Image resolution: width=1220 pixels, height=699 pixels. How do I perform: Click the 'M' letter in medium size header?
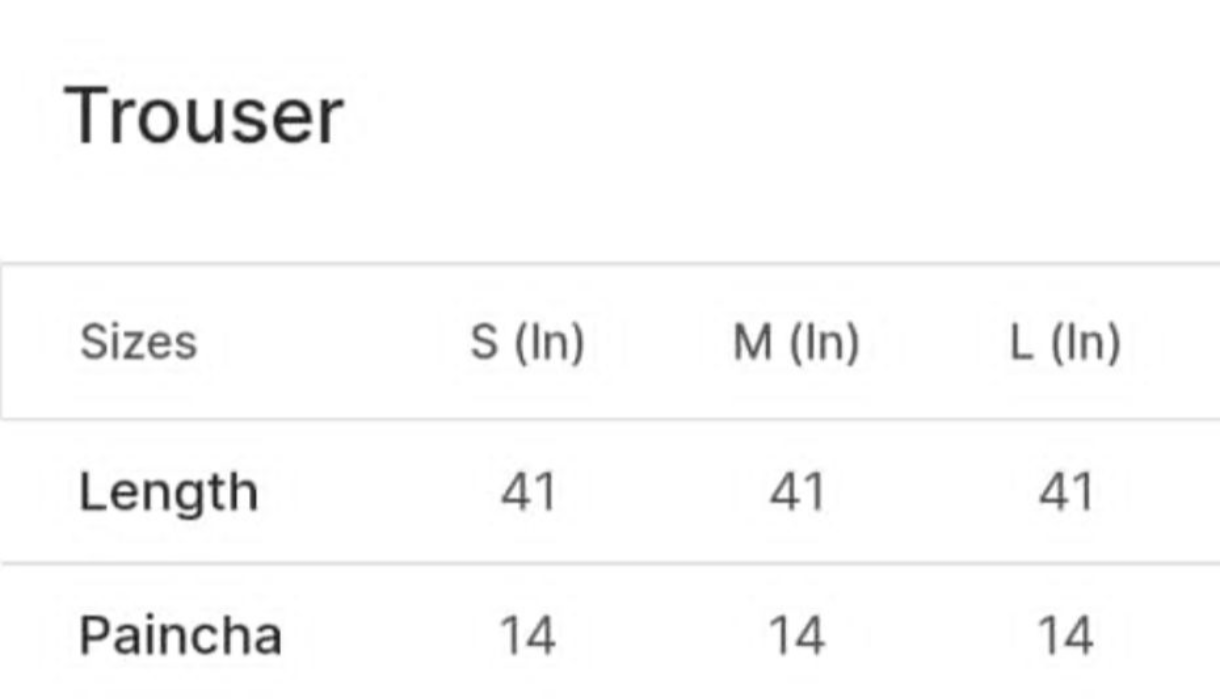(x=751, y=342)
